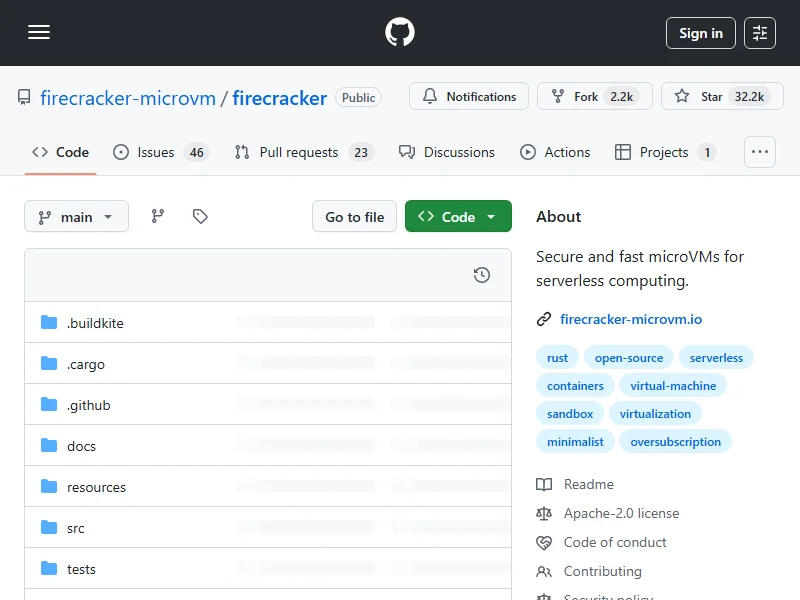This screenshot has height=600, width=800.
Task: Switch to the Issues tab
Action: click(x=156, y=152)
